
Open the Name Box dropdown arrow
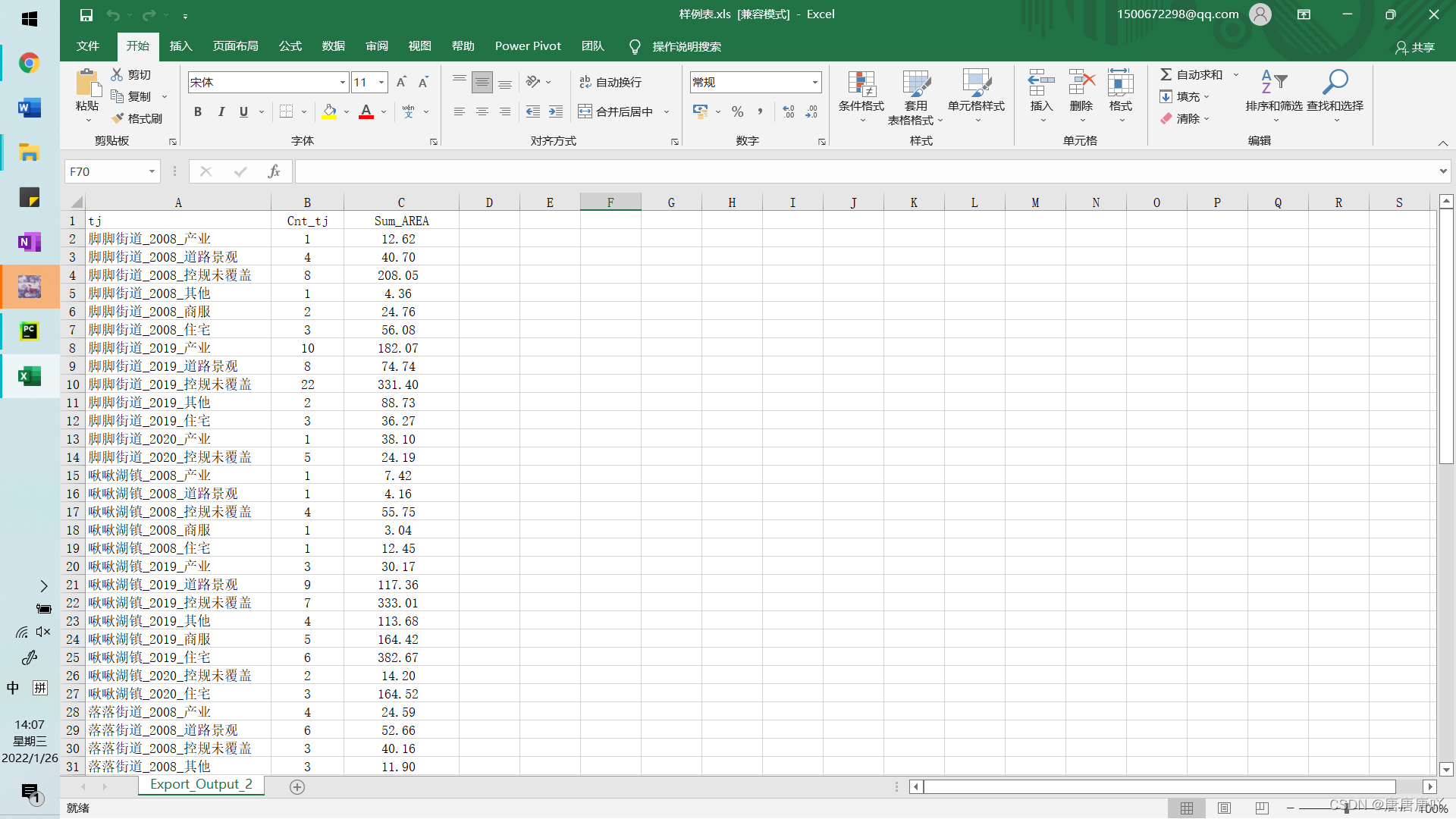[152, 172]
